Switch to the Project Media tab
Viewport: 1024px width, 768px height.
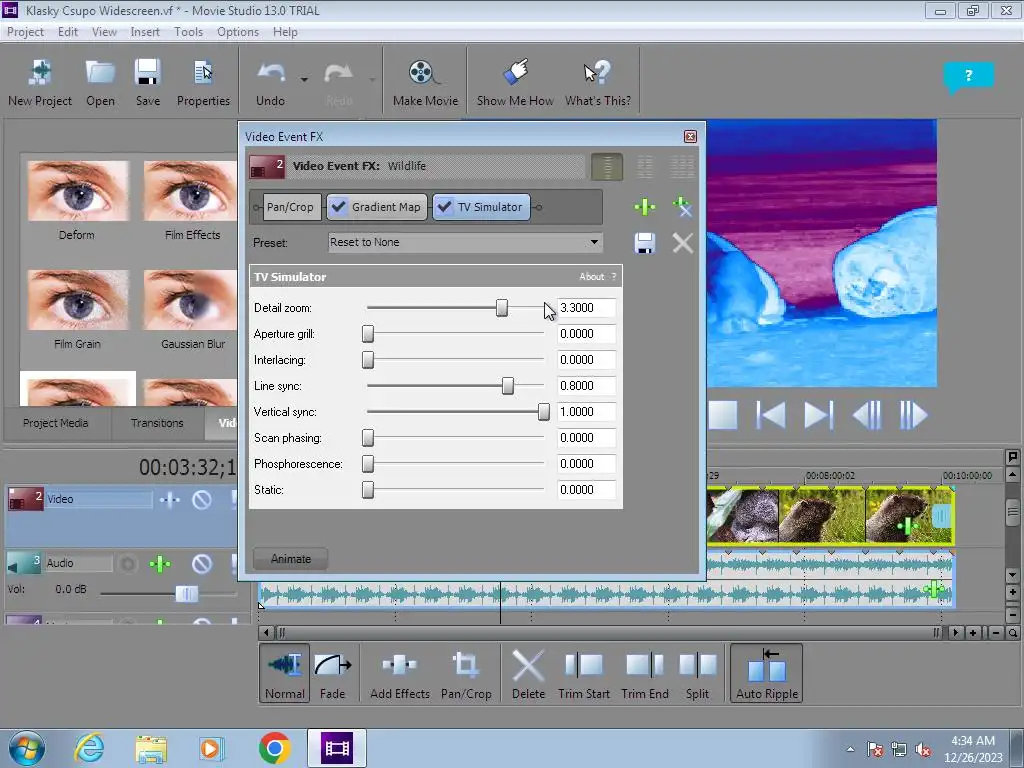click(x=56, y=423)
